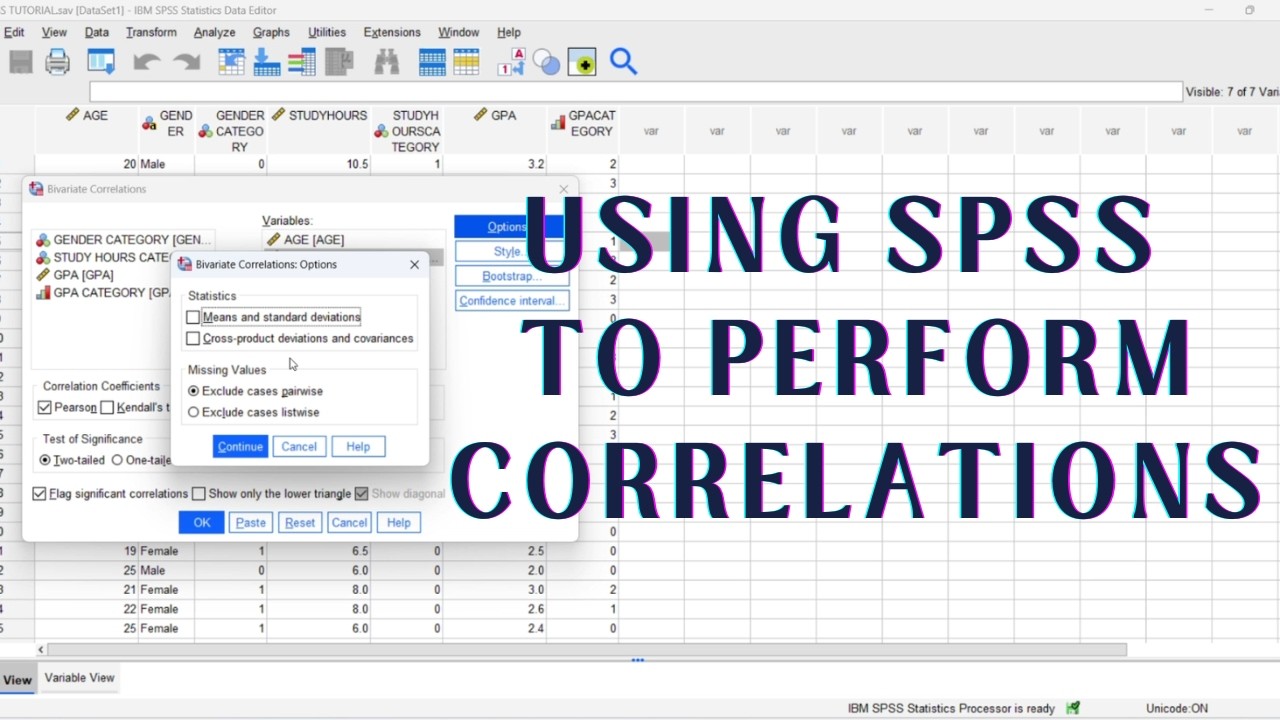
Task: Open the View menu
Action: 54,32
